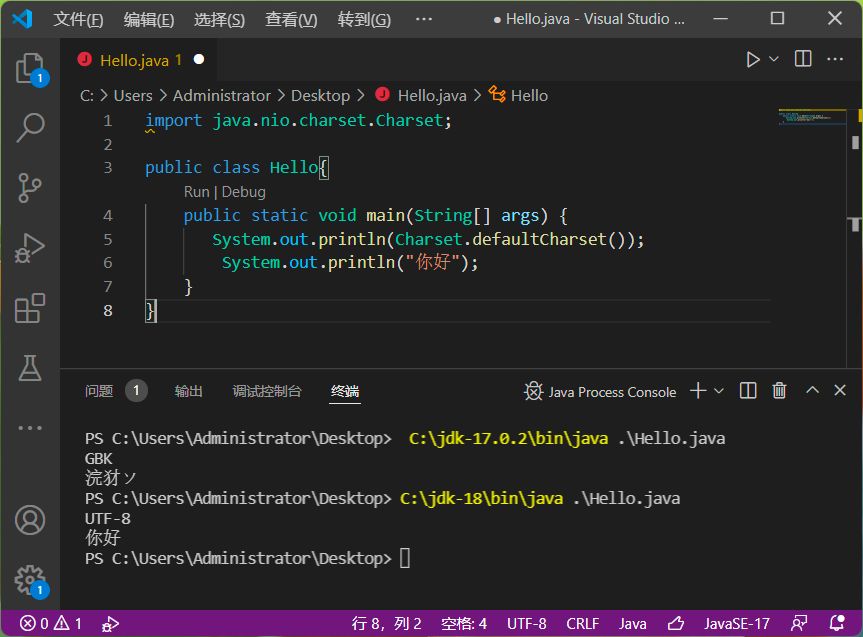Screen dimensions: 863x637
Task: Split the editor to the right
Action: click(x=803, y=58)
